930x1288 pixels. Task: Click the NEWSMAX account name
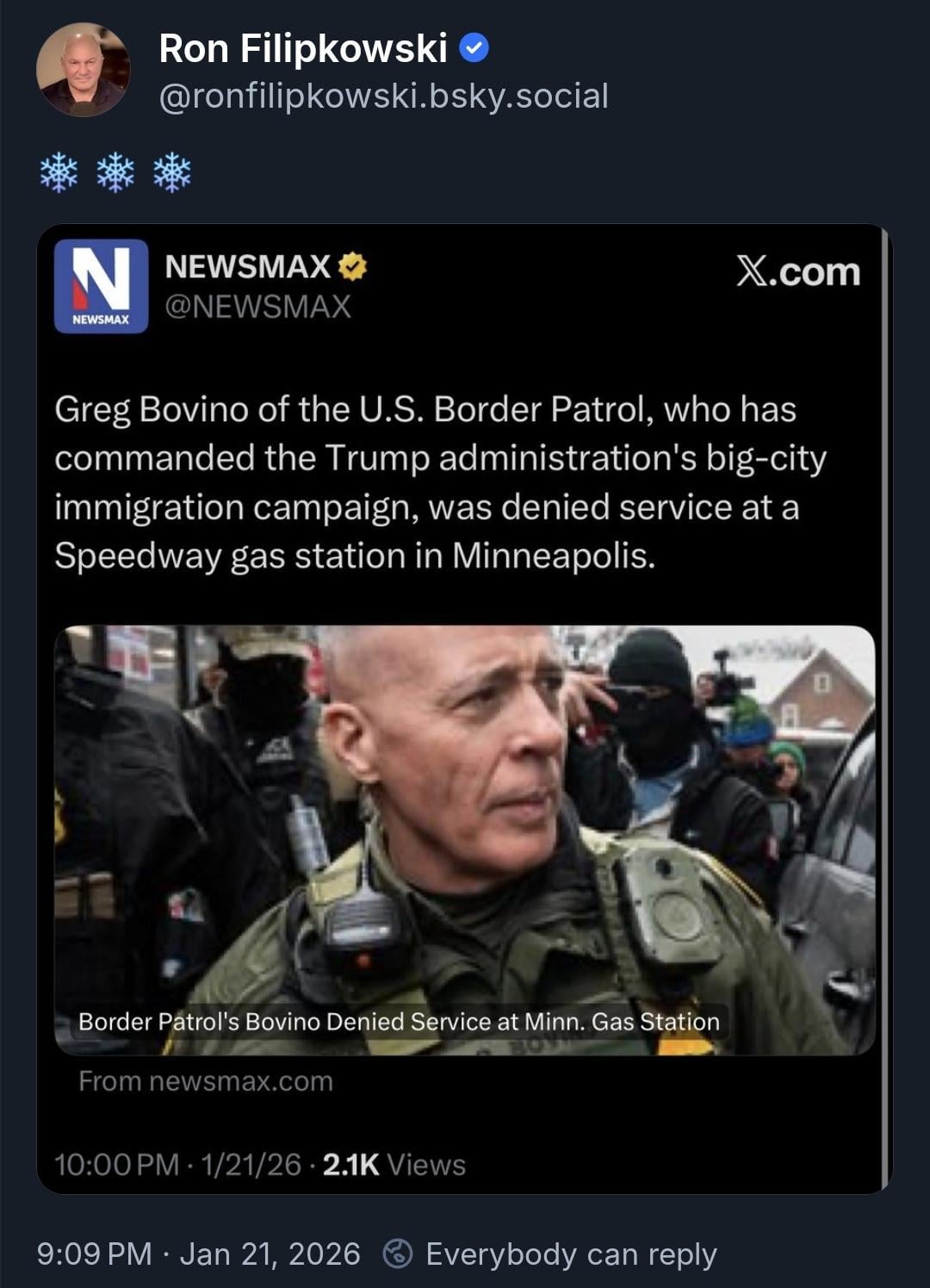click(248, 267)
